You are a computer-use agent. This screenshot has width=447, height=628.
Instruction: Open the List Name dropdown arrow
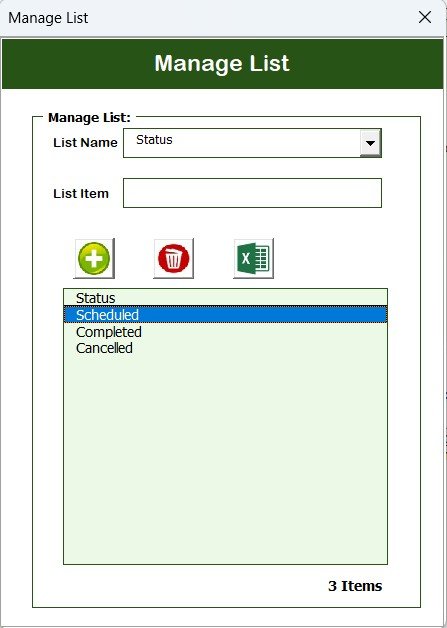370,143
